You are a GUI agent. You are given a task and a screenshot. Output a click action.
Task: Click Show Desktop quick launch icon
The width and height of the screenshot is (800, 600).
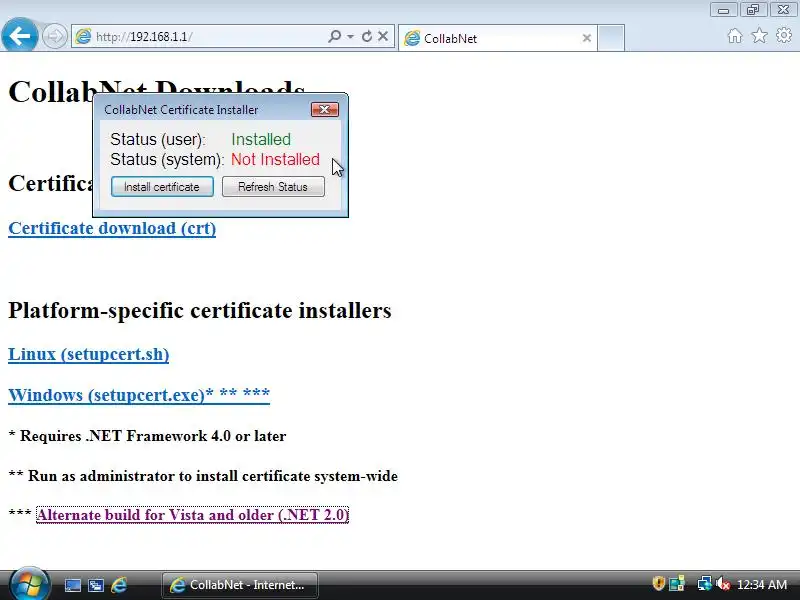(72, 585)
